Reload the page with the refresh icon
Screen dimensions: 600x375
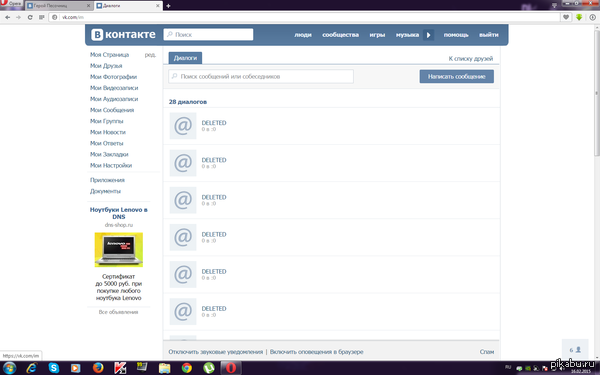(x=30, y=17)
